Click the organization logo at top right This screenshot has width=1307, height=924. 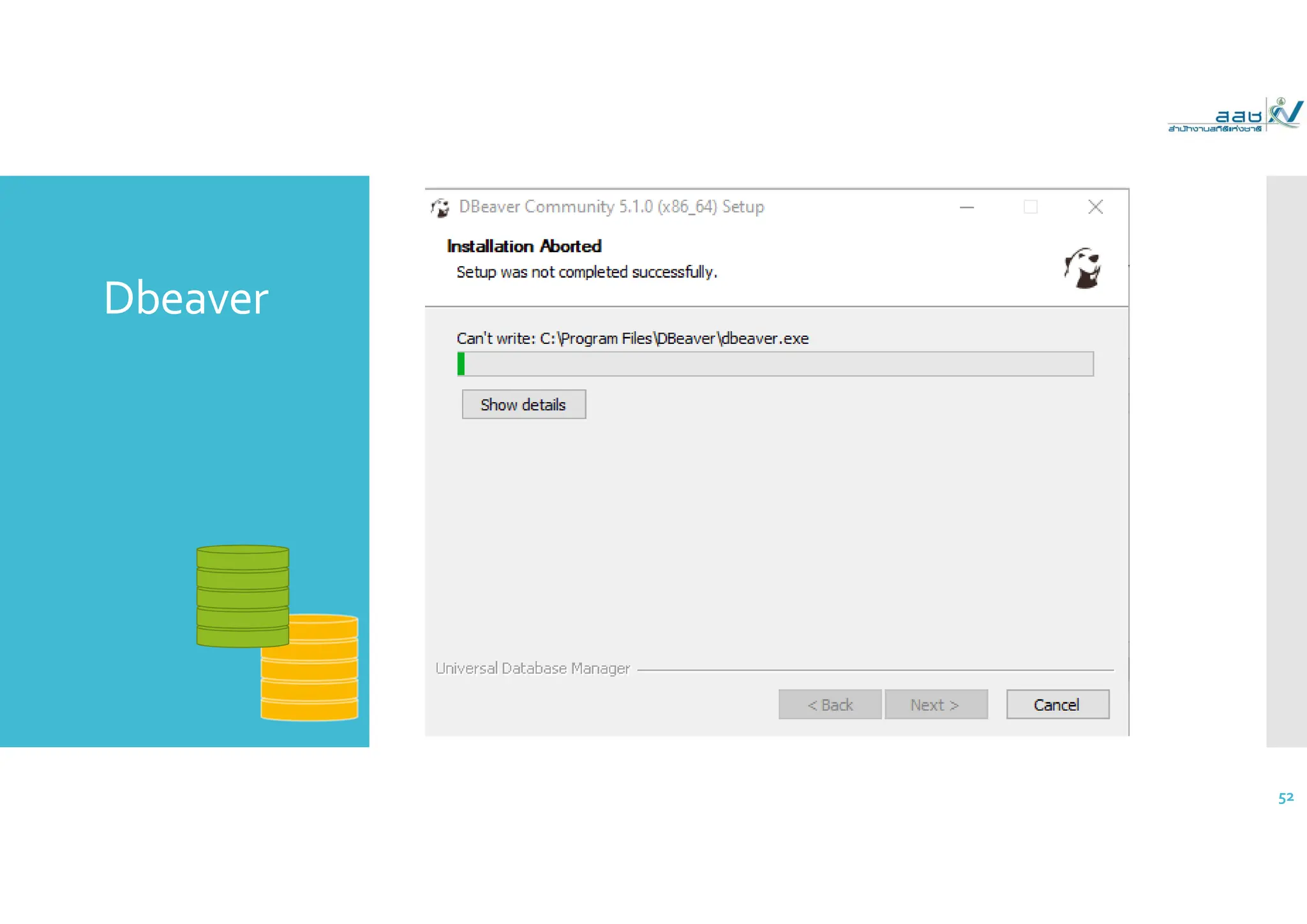click(1234, 115)
